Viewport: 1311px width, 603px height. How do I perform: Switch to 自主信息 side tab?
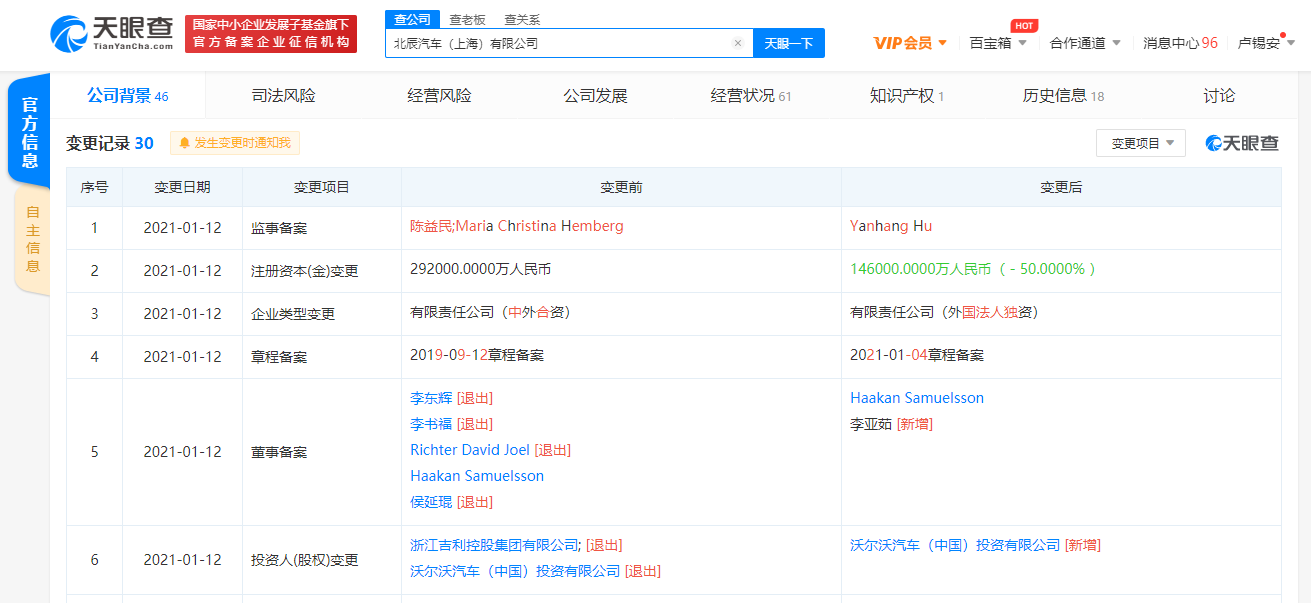pos(32,240)
